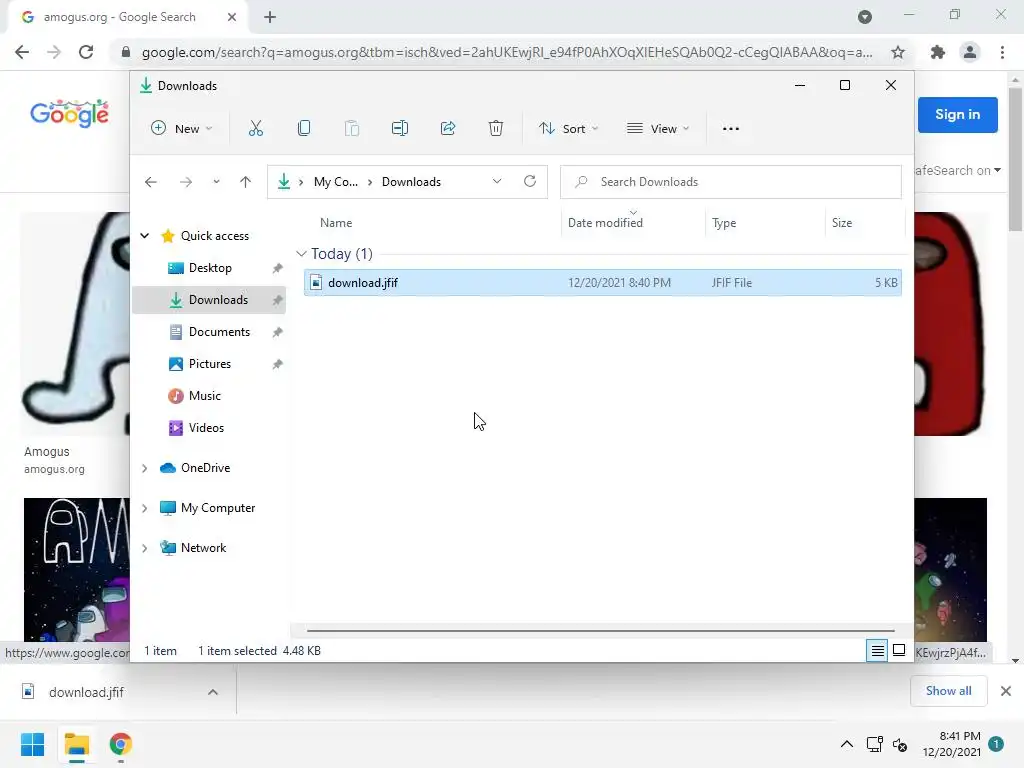Click the Type column header
Viewport: 1024px width, 768px height.
pyautogui.click(x=765, y=223)
